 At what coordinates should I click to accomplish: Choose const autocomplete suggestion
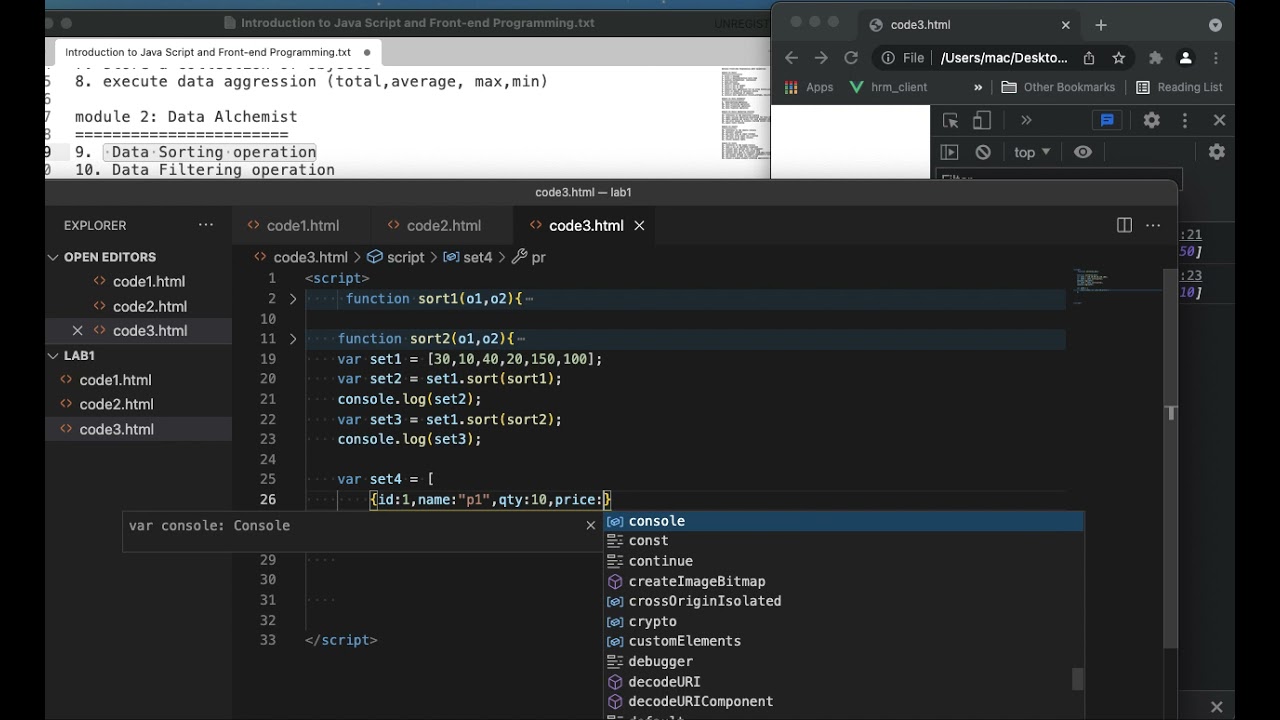point(844,541)
